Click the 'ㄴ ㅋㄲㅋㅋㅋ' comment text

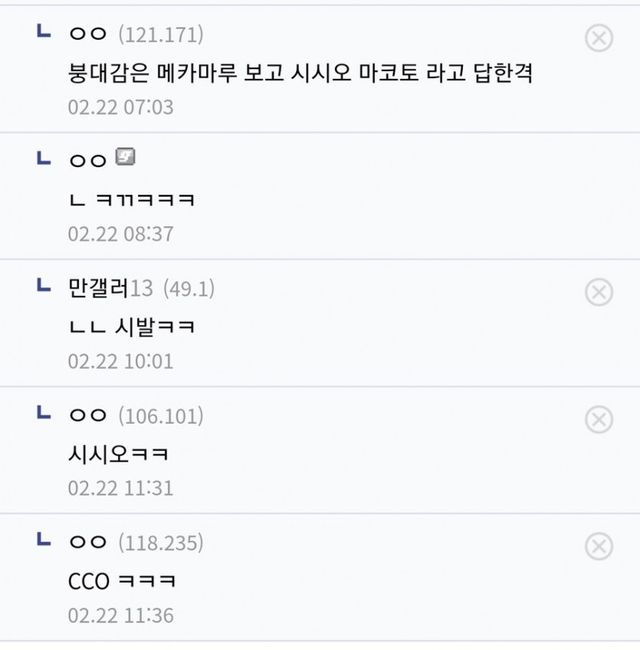click(x=130, y=199)
